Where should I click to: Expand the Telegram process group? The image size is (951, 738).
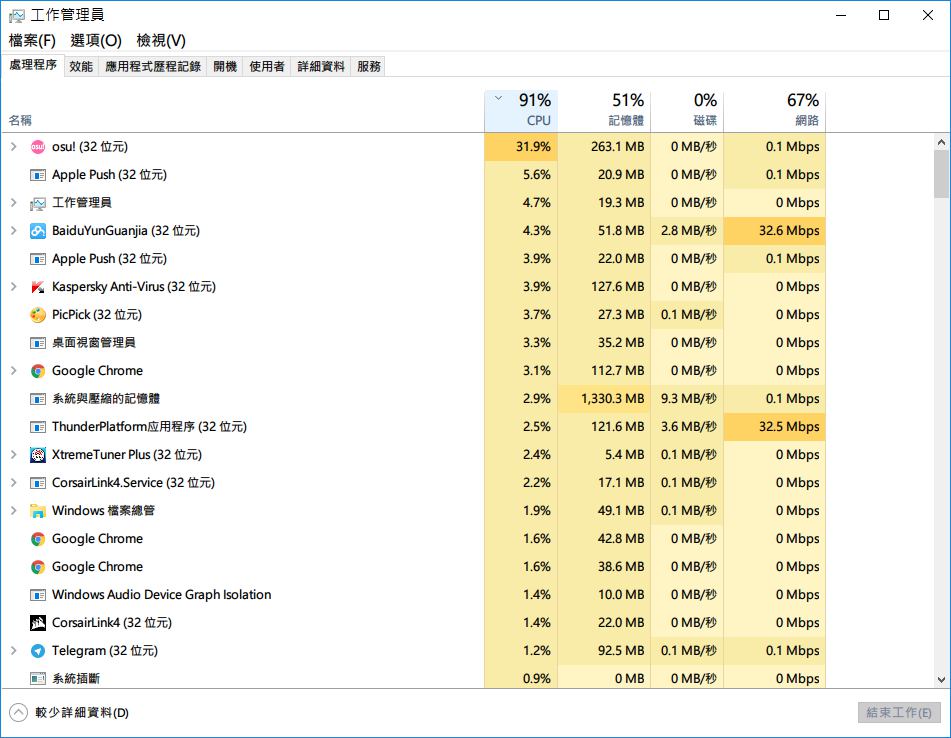[13, 651]
